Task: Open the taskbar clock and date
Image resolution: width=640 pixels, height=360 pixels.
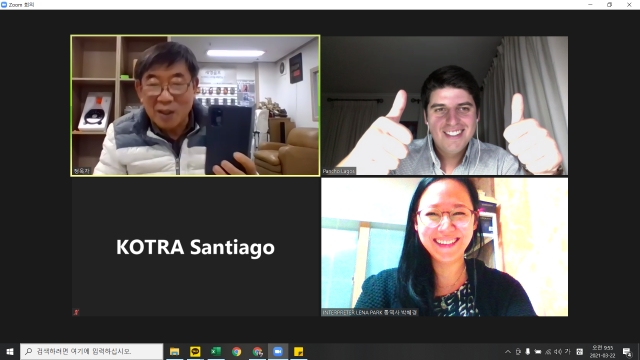Action: 602,351
